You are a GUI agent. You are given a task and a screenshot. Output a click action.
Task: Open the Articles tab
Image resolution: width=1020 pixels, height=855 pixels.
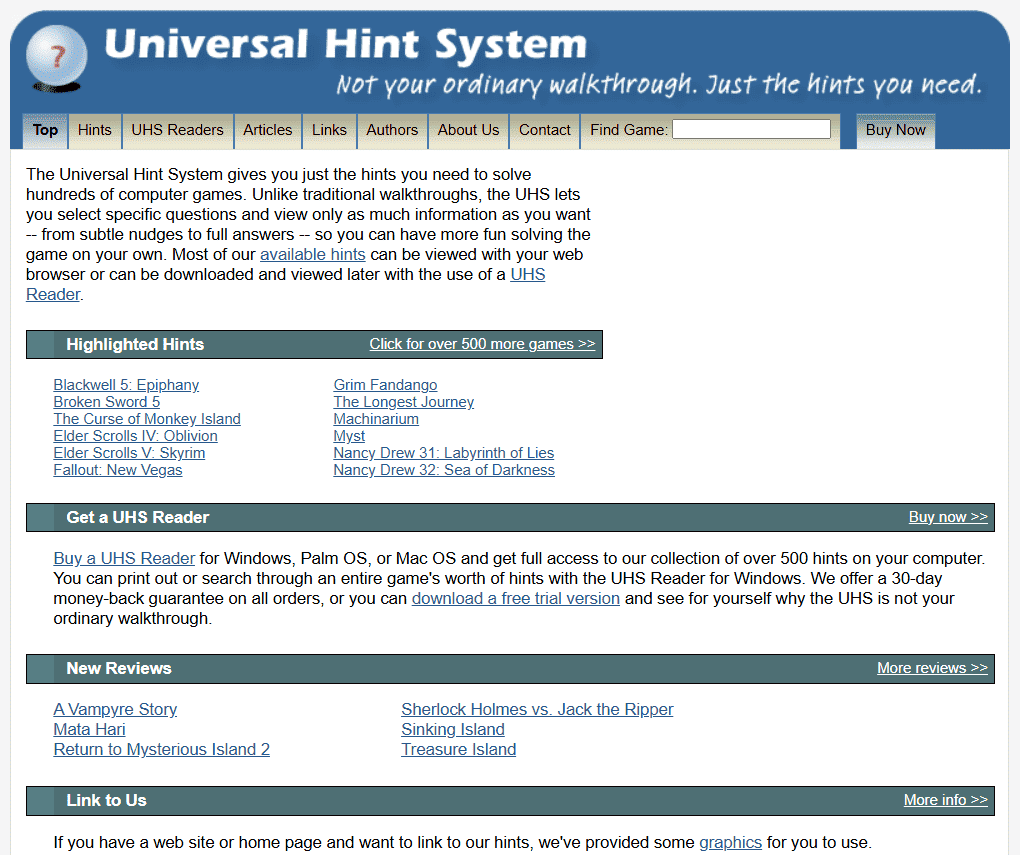(267, 130)
